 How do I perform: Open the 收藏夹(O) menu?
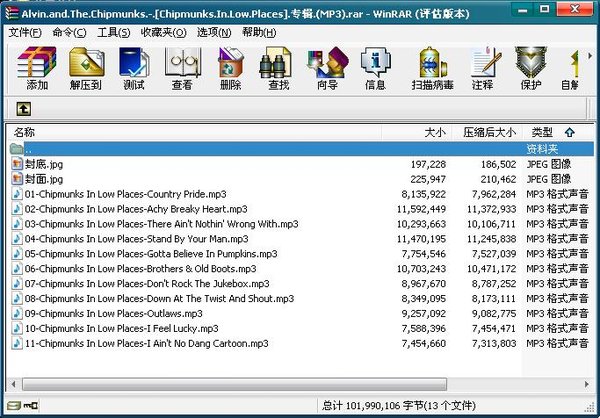[163, 33]
